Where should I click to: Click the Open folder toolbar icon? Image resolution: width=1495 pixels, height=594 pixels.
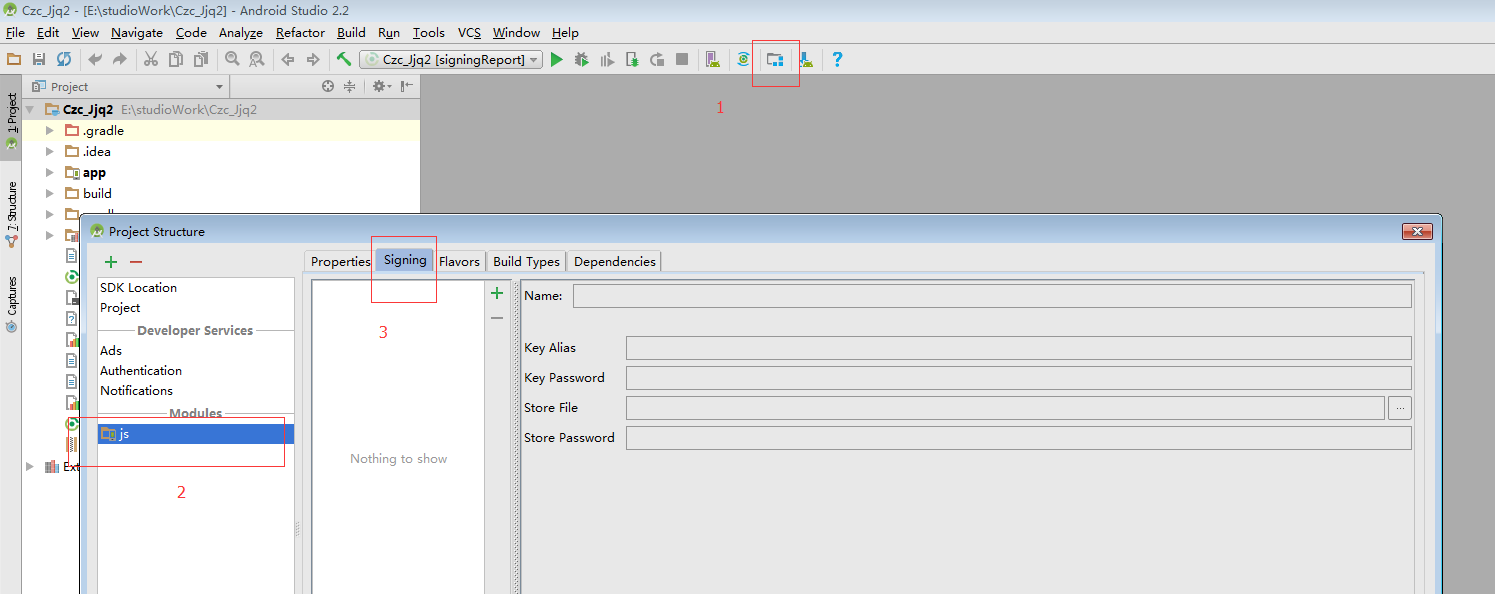14,60
